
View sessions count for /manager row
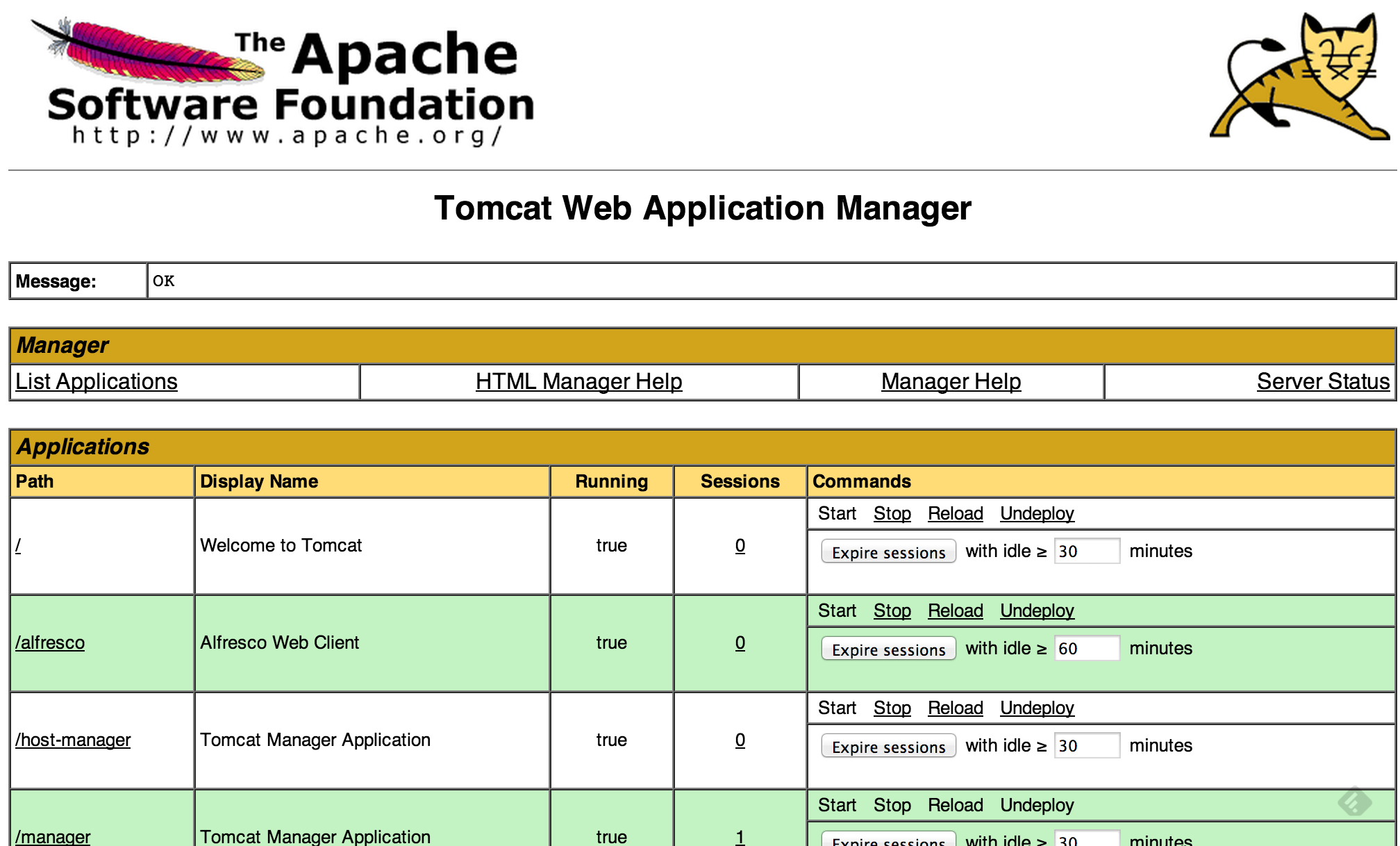coord(740,836)
